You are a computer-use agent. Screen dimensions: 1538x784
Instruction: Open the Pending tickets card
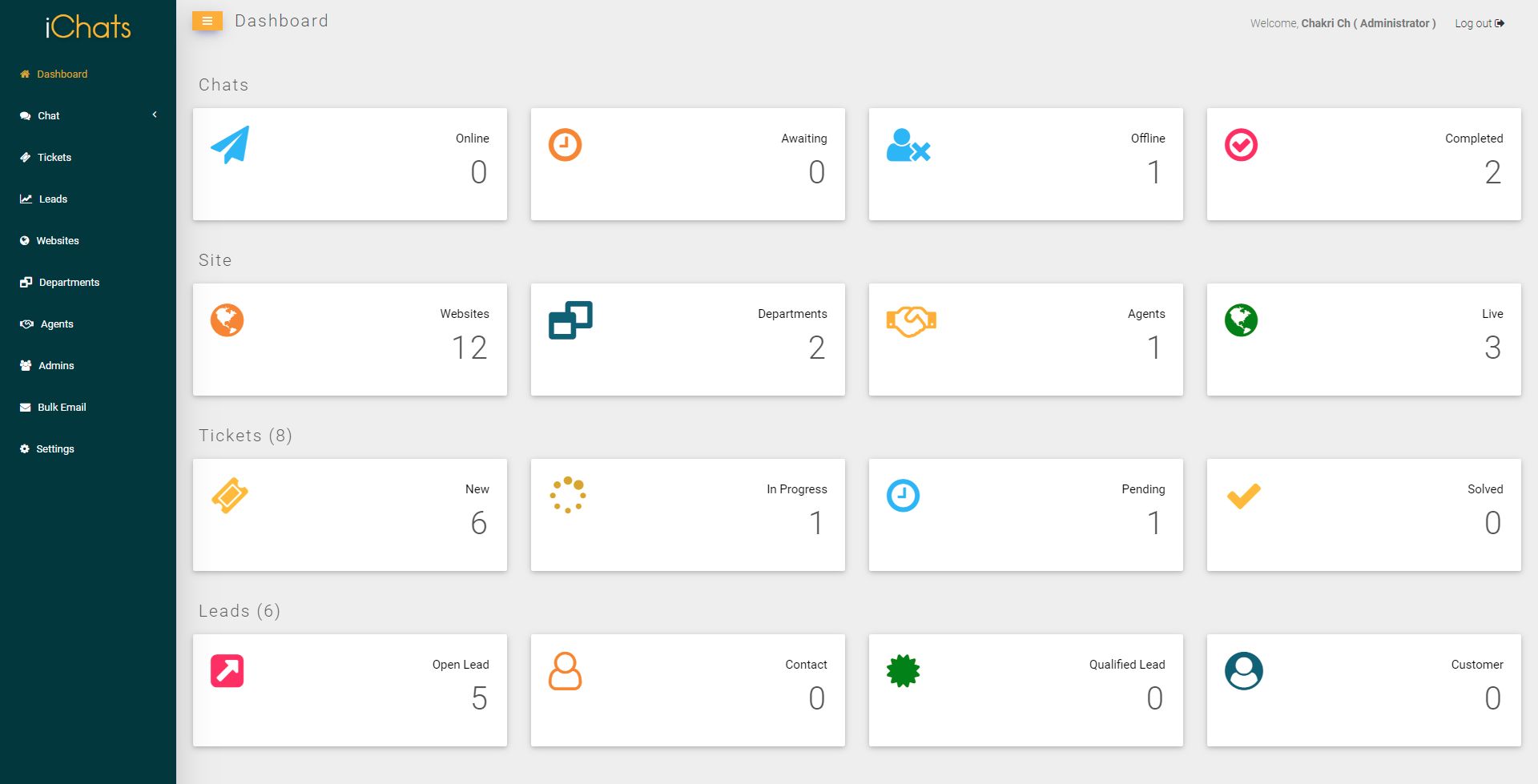(1025, 515)
